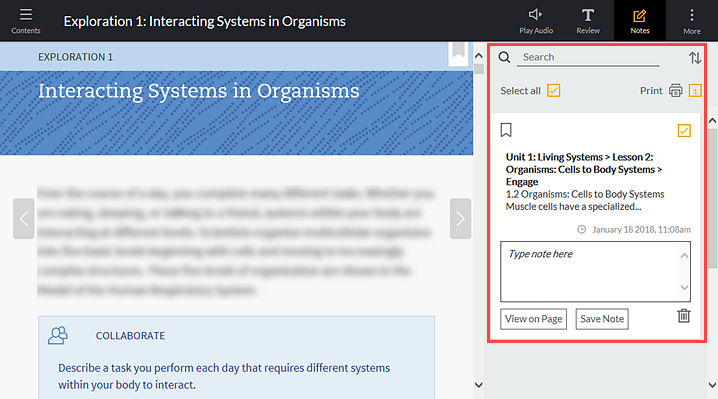Click the Search field in Notes panel
718x399 pixels.
[588, 57]
